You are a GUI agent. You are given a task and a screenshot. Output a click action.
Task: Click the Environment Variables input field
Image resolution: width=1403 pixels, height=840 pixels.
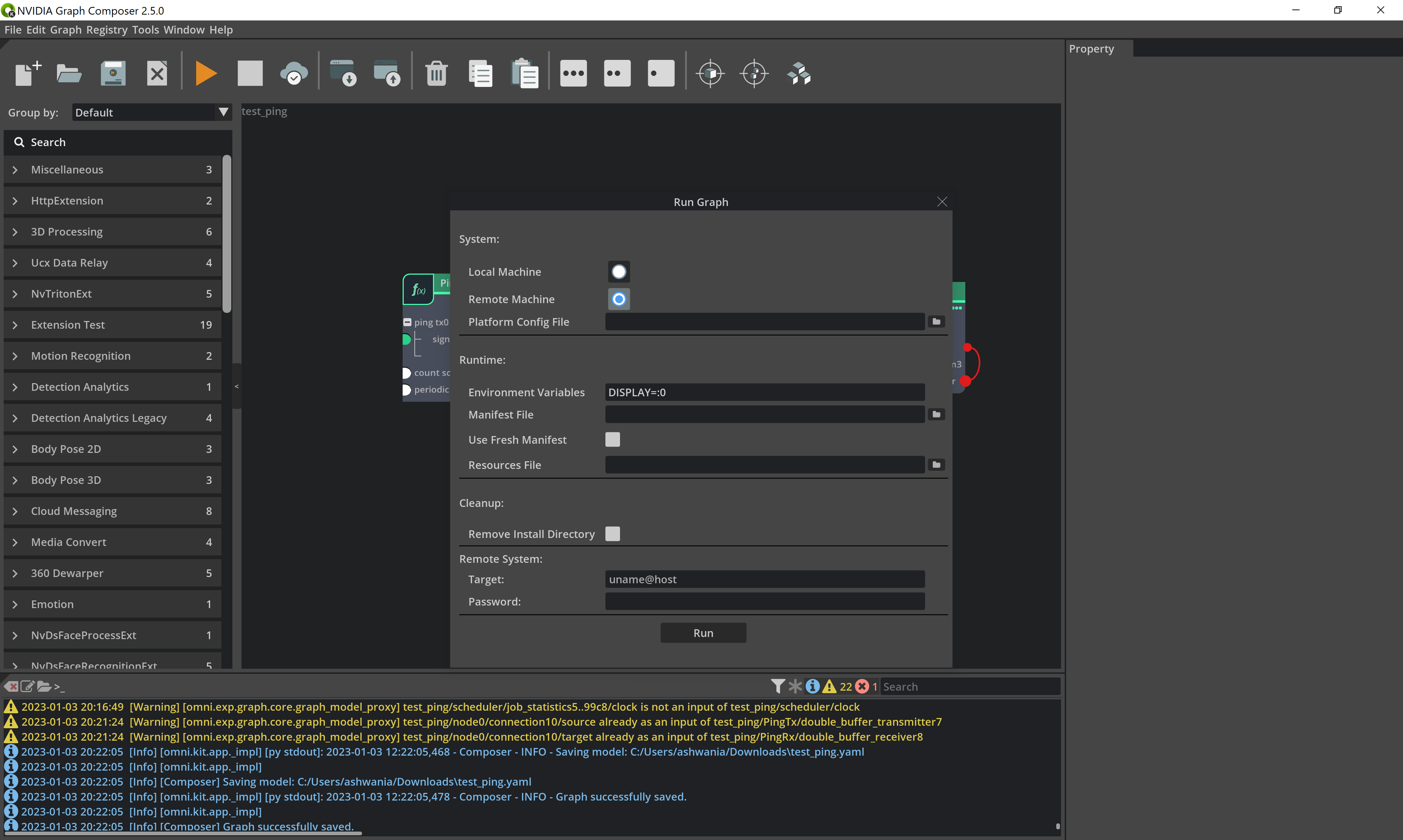[x=765, y=392]
